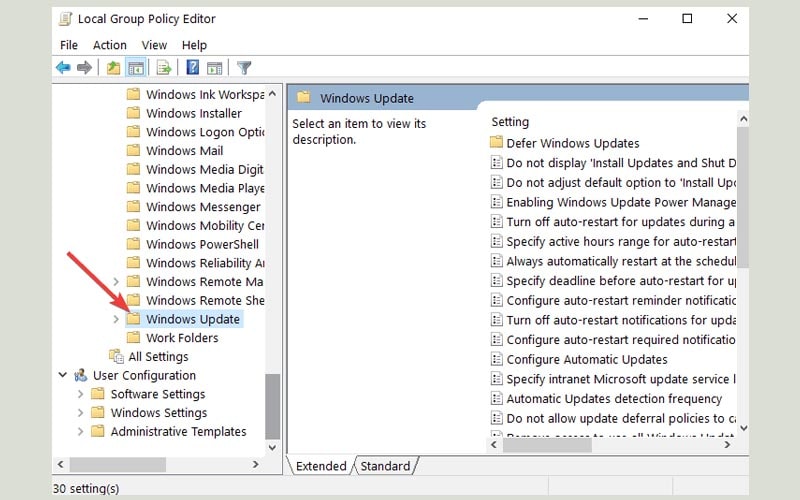Open the Help question-mark toolbar icon
Screen dimensions: 800x500
[x=193, y=67]
